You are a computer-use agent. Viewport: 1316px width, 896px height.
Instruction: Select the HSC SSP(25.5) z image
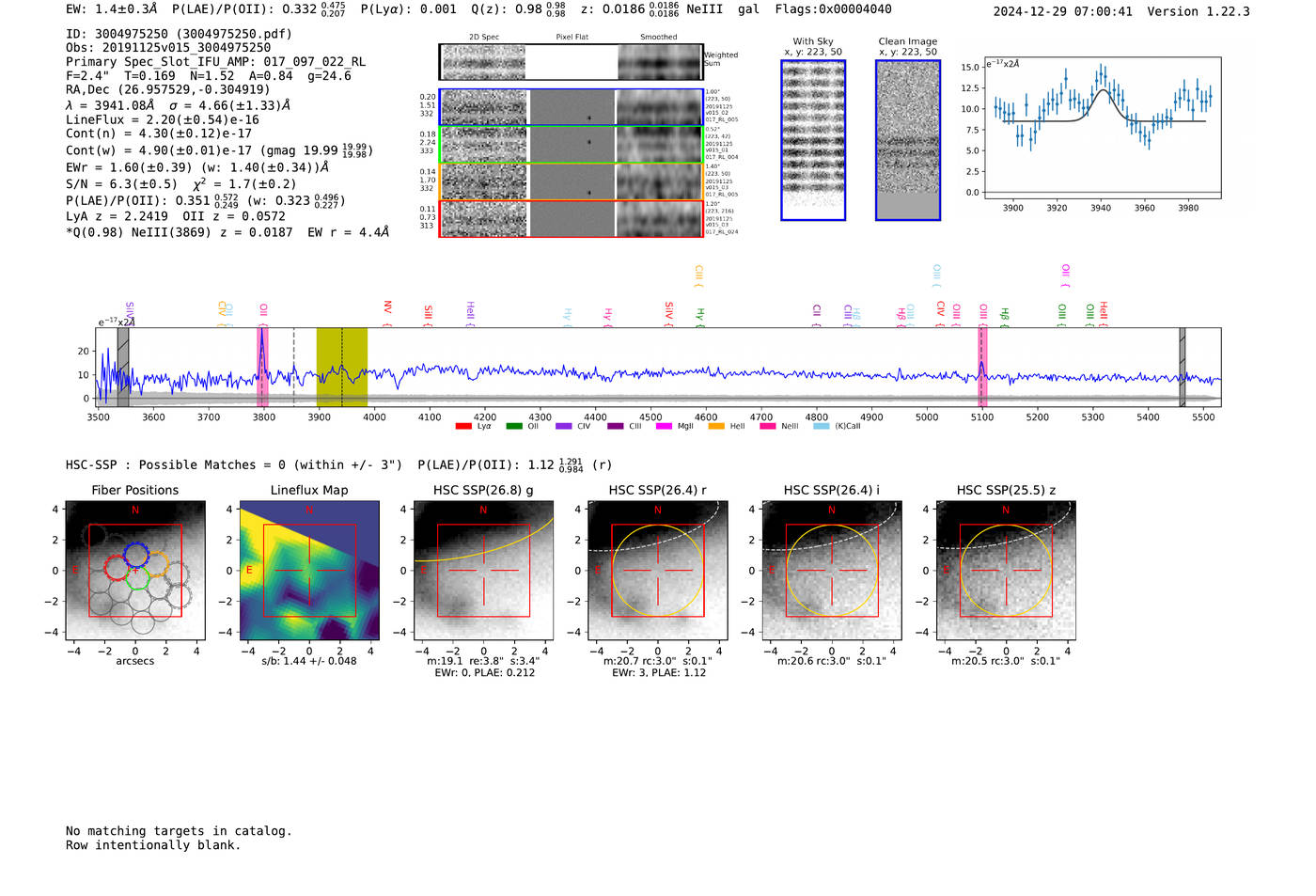coord(1006,571)
